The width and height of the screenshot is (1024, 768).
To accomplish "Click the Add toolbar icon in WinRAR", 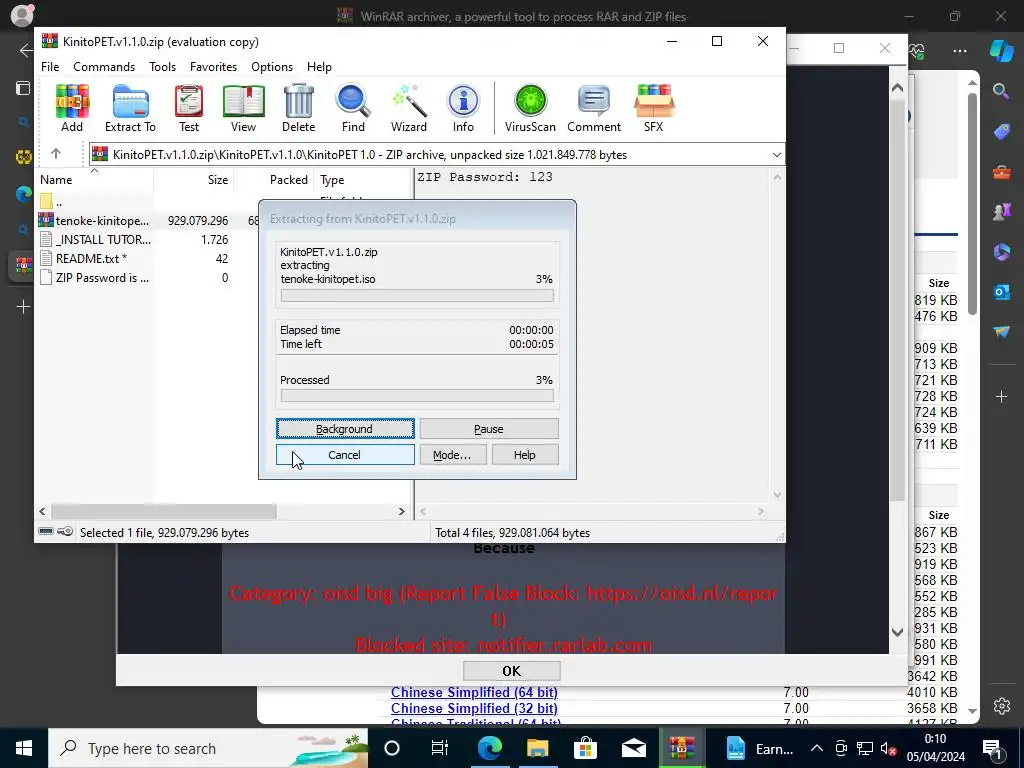I will pyautogui.click(x=72, y=108).
